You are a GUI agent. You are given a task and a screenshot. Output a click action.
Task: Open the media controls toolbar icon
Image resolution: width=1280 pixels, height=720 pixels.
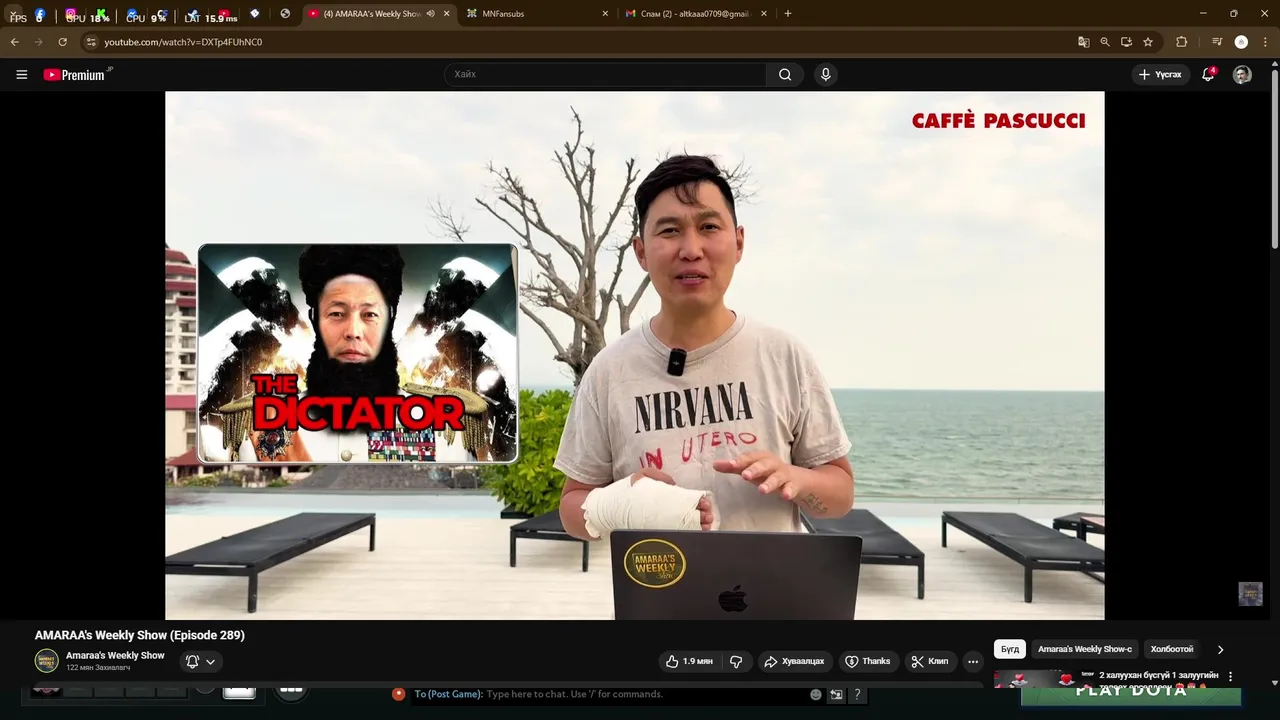point(1217,42)
